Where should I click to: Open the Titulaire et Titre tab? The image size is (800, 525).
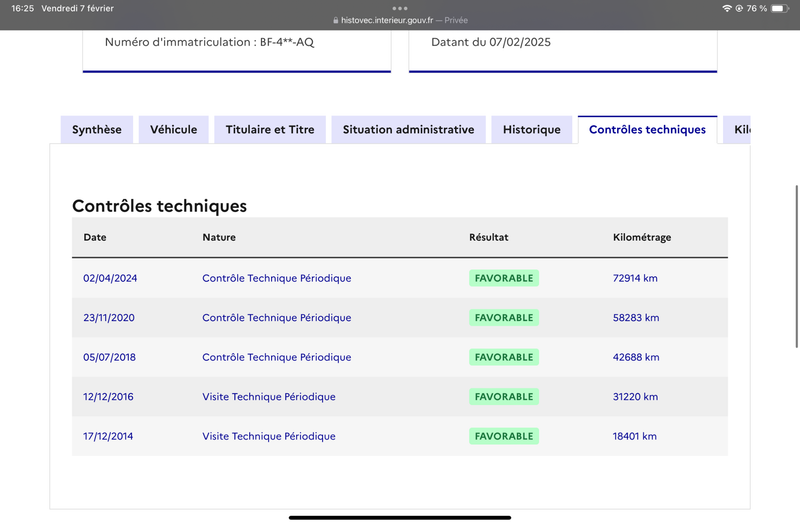[x=270, y=130]
